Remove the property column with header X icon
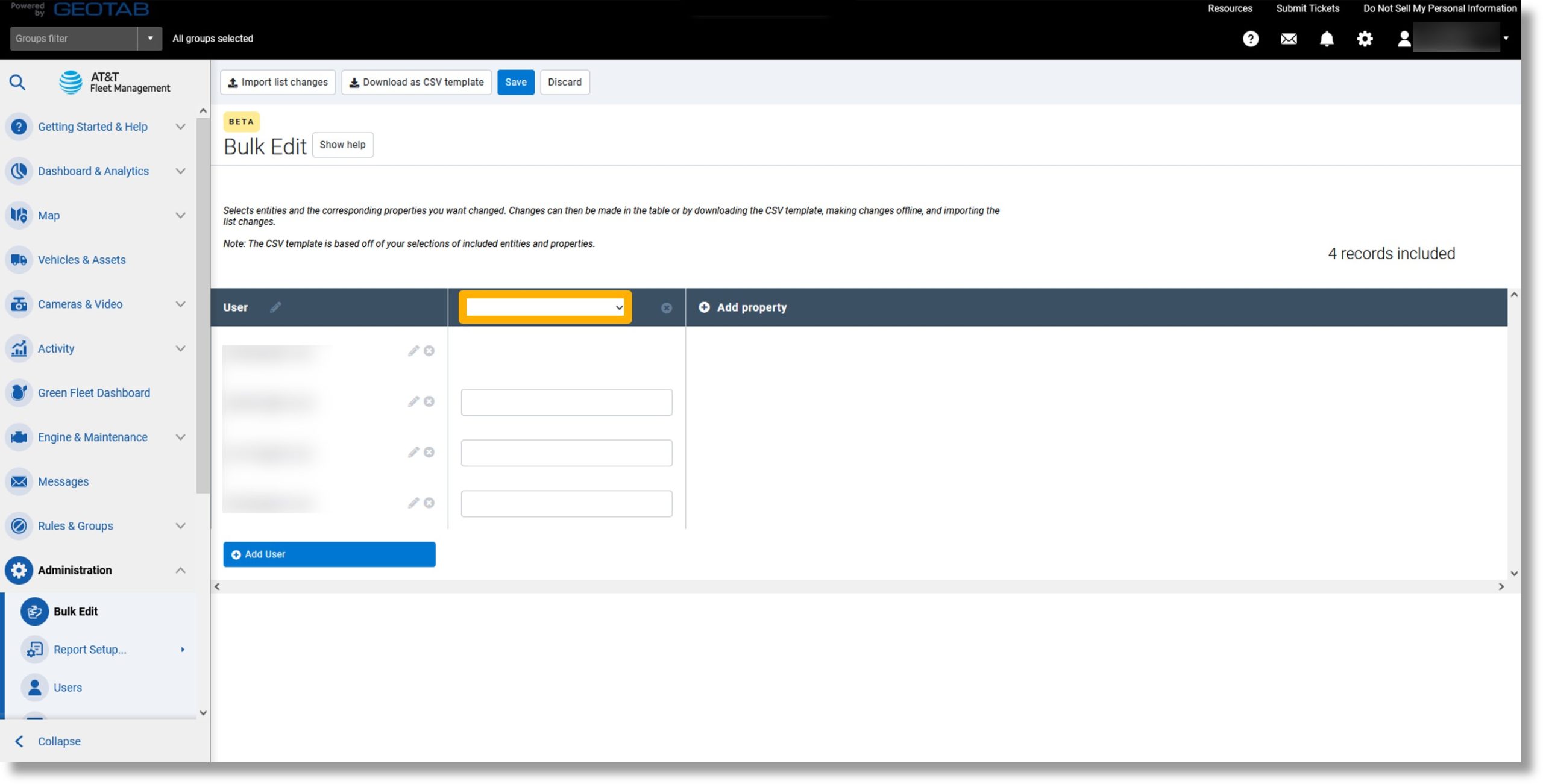The image size is (1543, 784). pos(666,308)
